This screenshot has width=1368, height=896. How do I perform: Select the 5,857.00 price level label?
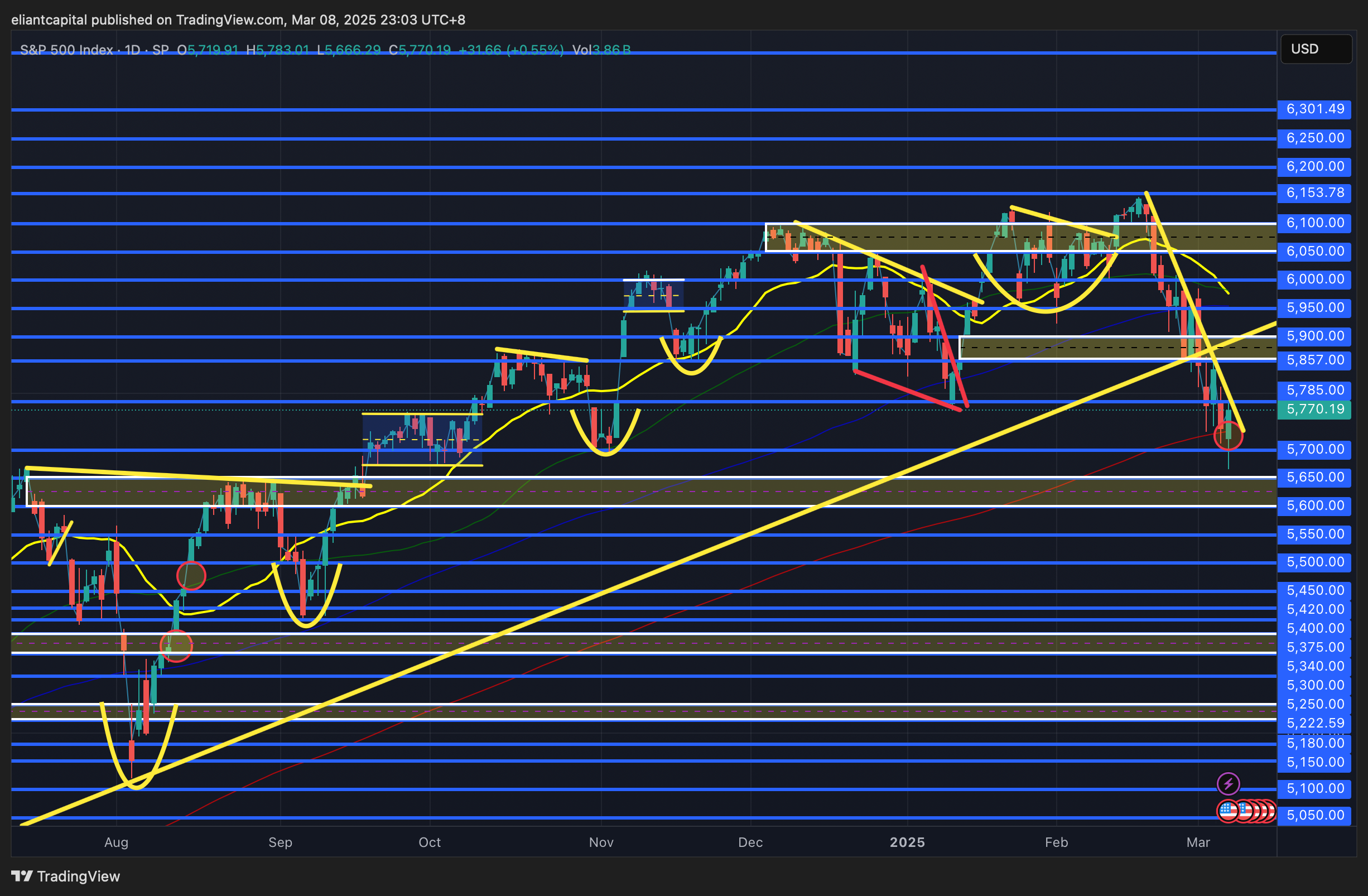pyautogui.click(x=1314, y=360)
